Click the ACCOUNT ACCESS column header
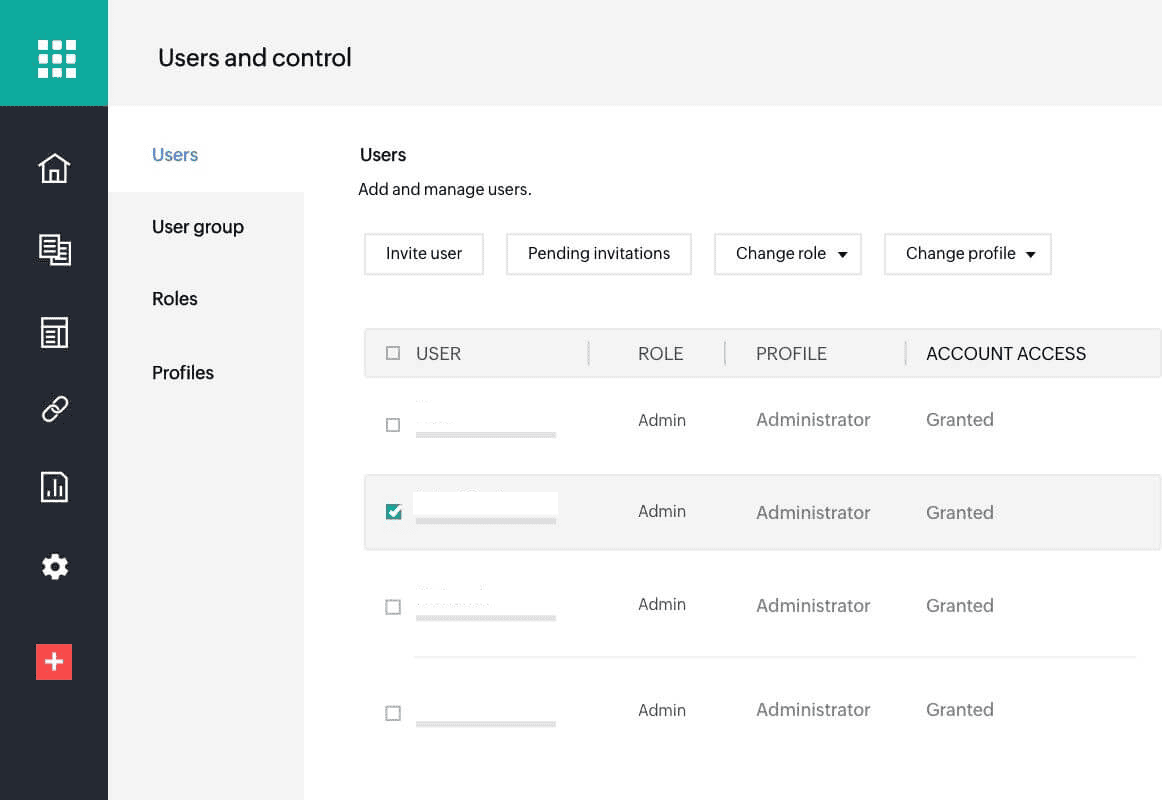 (1005, 354)
